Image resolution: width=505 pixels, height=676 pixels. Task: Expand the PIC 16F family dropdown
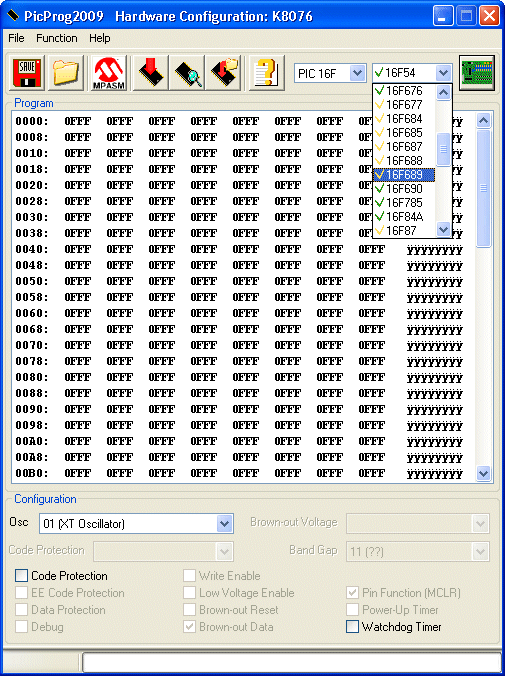pos(357,73)
